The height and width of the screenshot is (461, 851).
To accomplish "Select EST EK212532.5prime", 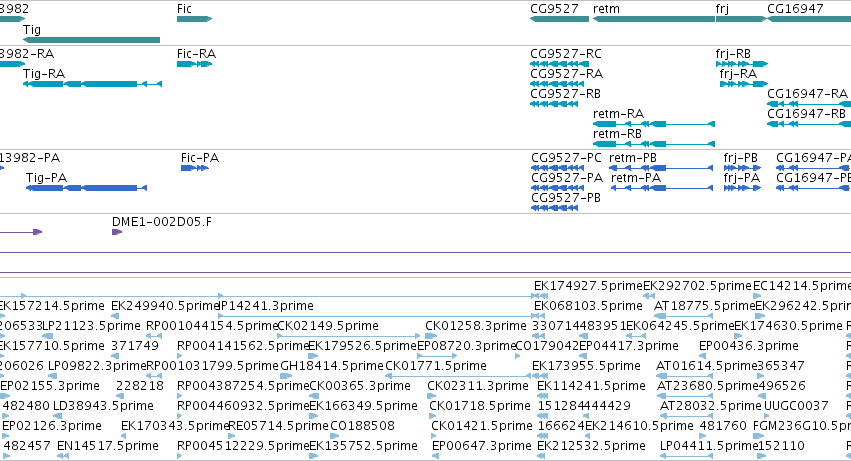I will (x=592, y=446).
